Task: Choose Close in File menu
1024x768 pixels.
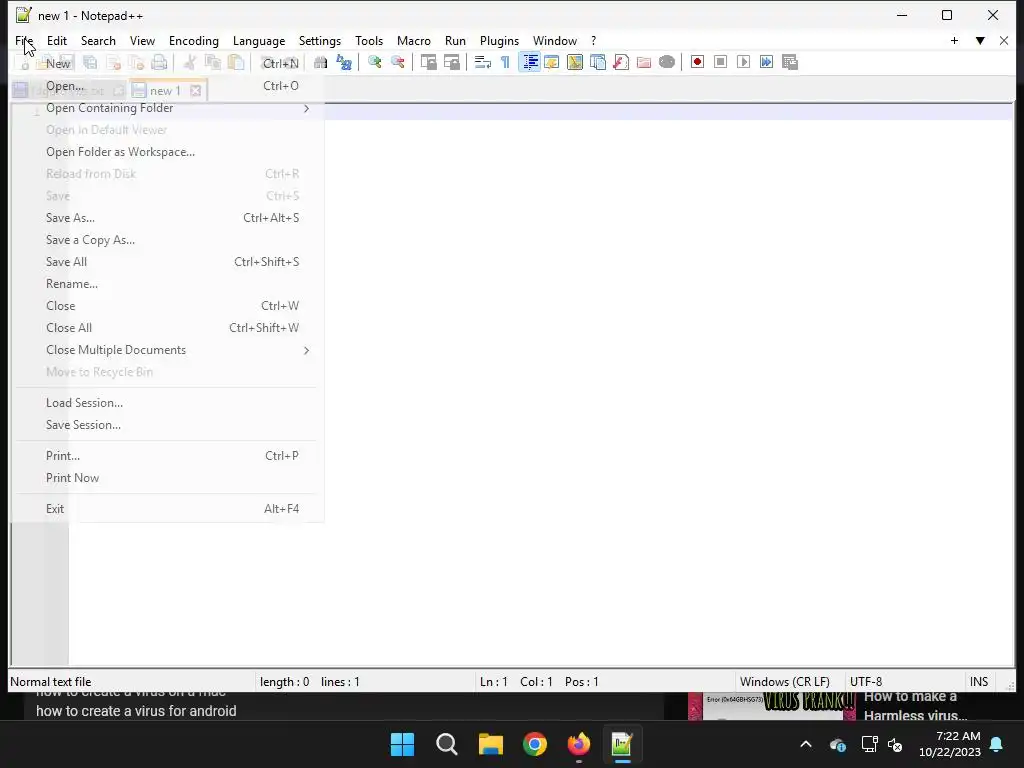Action: [166, 306]
